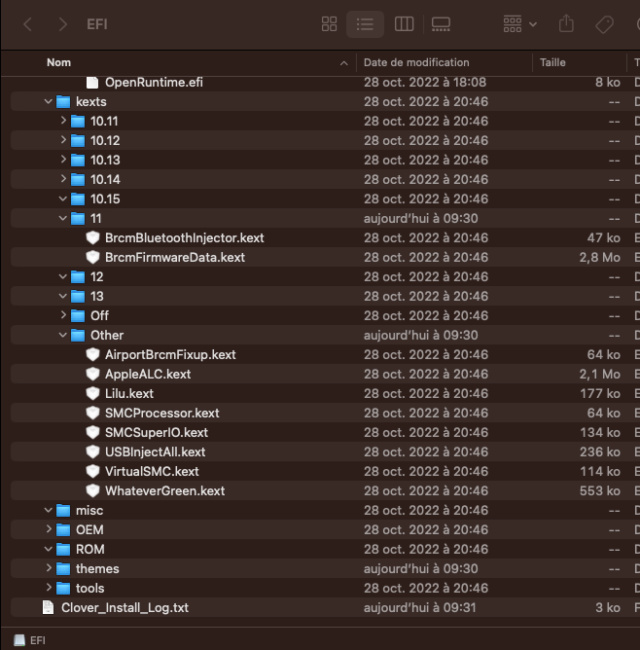Click the 2,8 Mo size of BrcmFirmwareData
Viewport: 640px width, 650px height.
click(x=600, y=257)
